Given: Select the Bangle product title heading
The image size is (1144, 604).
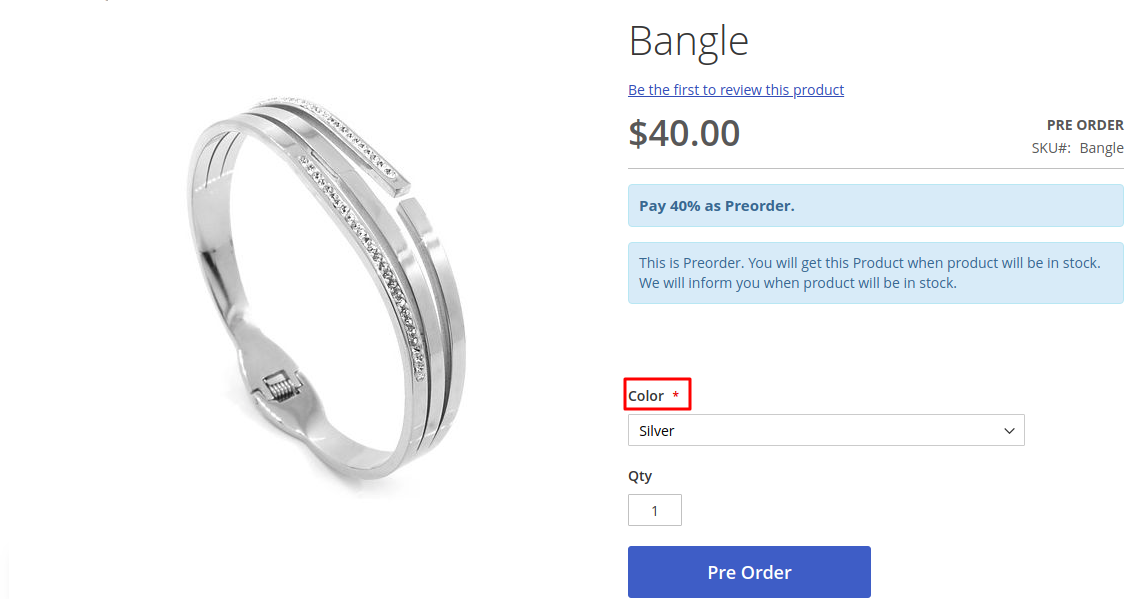Looking at the screenshot, I should coord(689,41).
